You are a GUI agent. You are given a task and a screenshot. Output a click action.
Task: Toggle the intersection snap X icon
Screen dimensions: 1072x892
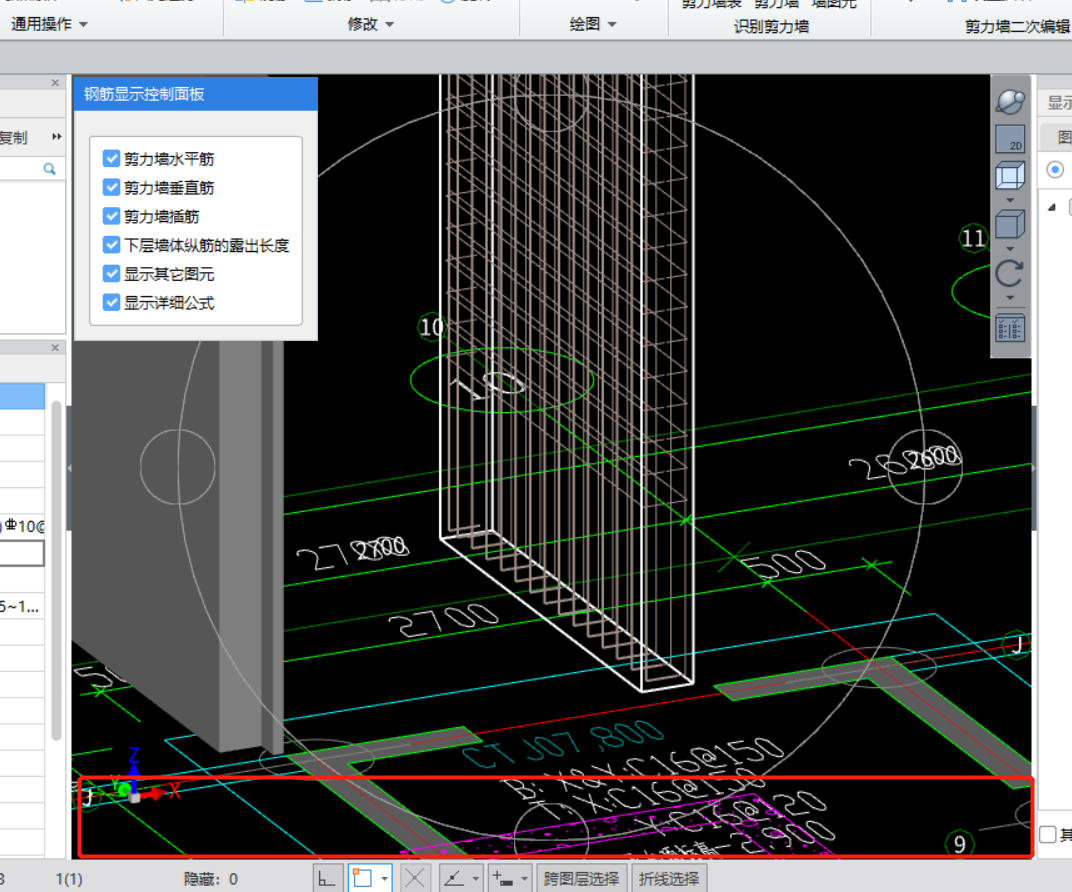tap(414, 878)
